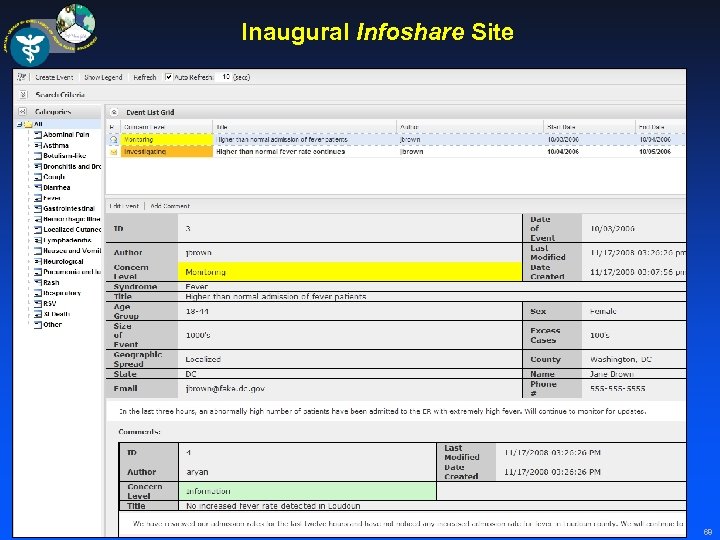Sort by End Date column header

point(660,127)
